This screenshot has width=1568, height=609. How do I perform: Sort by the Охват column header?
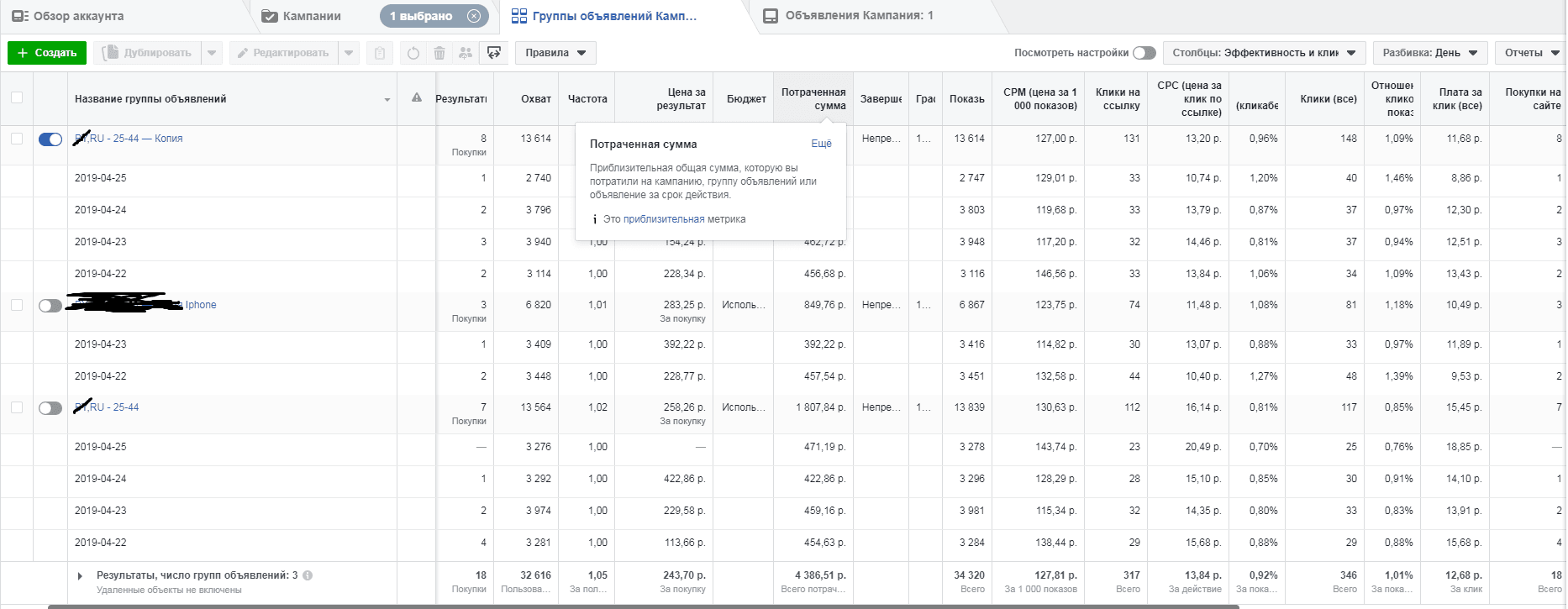[x=526, y=99]
